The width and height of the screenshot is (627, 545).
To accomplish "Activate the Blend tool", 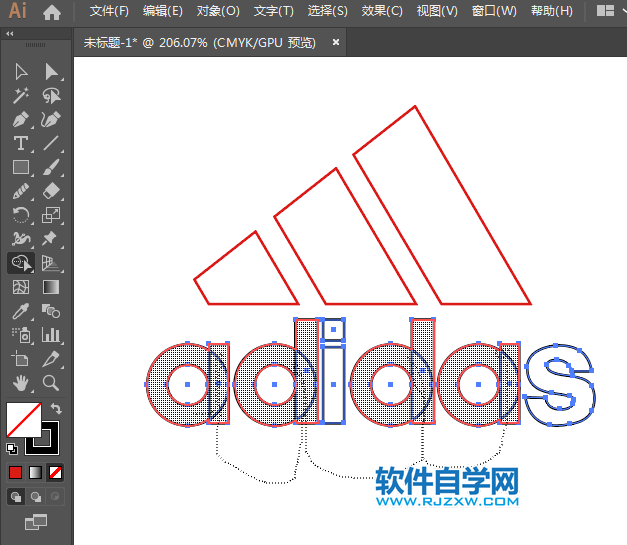I will [51, 311].
